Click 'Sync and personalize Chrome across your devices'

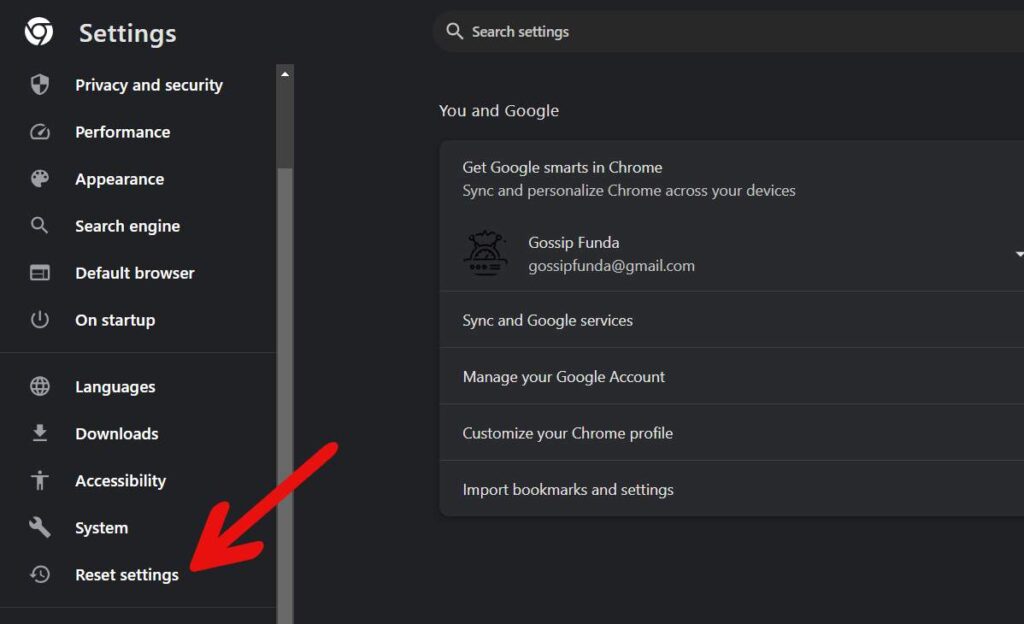[629, 191]
